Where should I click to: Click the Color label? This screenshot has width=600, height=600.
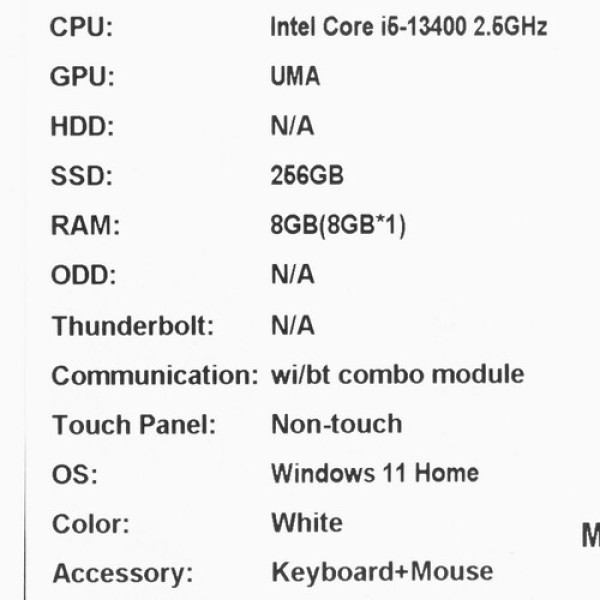pyautogui.click(x=90, y=524)
